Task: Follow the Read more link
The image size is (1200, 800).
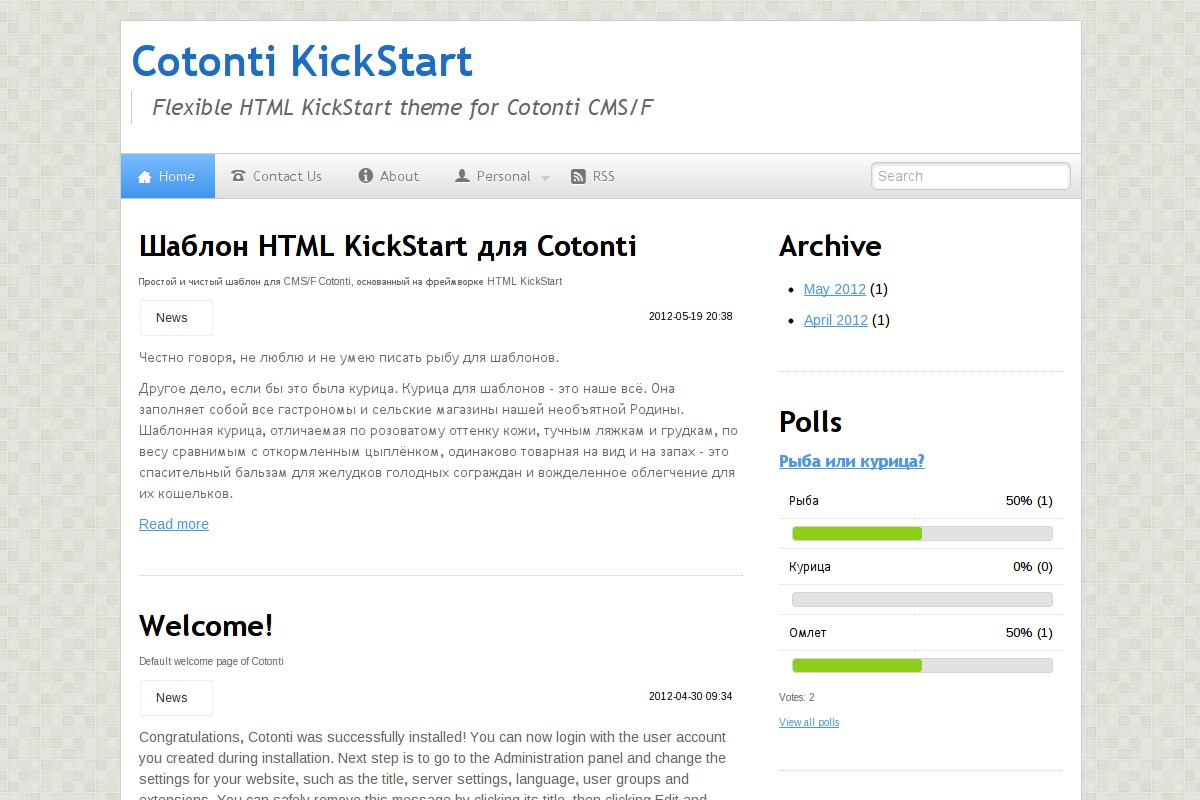Action: click(x=174, y=524)
